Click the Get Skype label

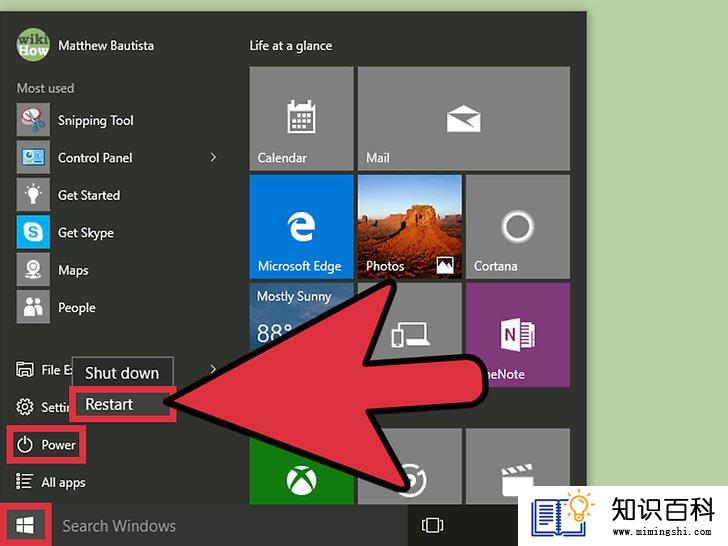pos(86,233)
